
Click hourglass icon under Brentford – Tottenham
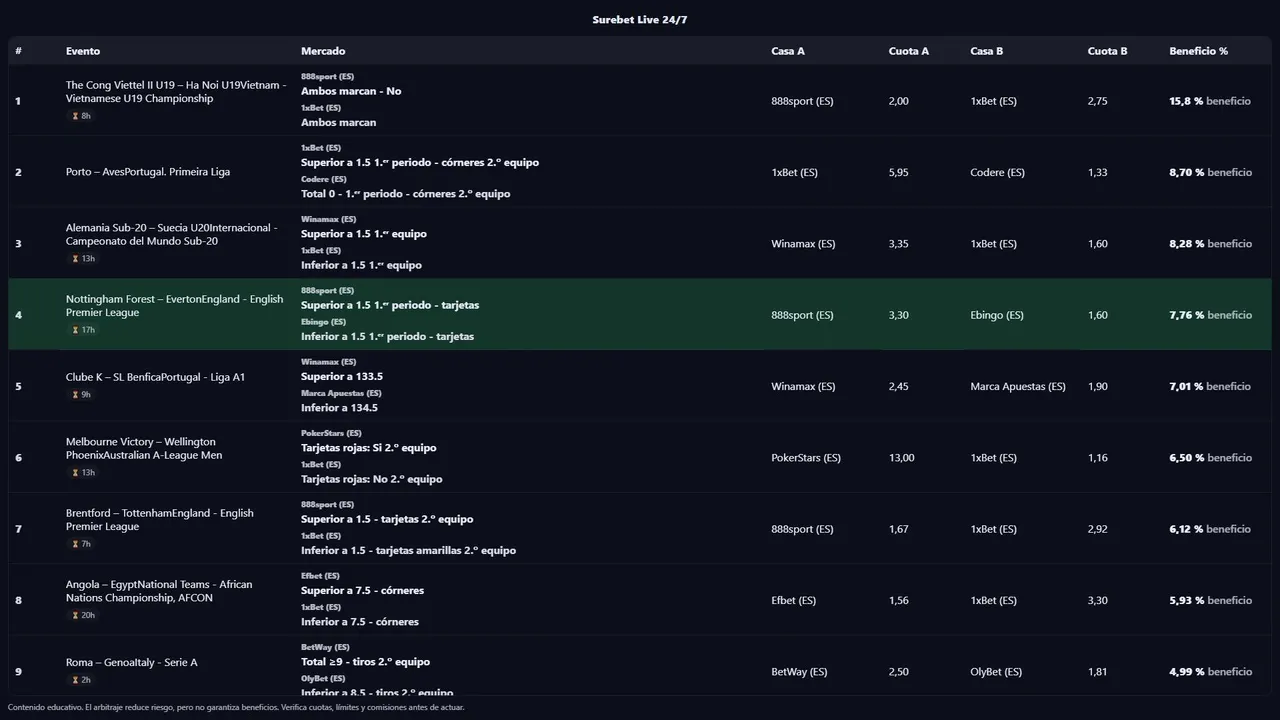coord(75,544)
